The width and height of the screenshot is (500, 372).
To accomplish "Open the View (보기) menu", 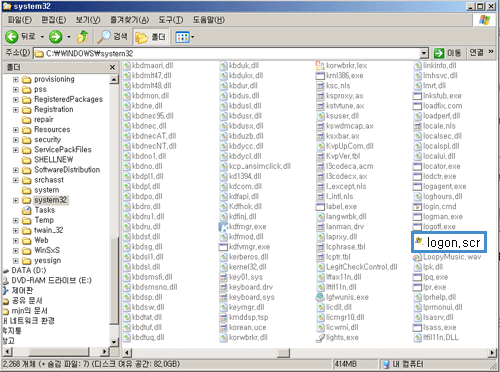I will click(x=88, y=20).
